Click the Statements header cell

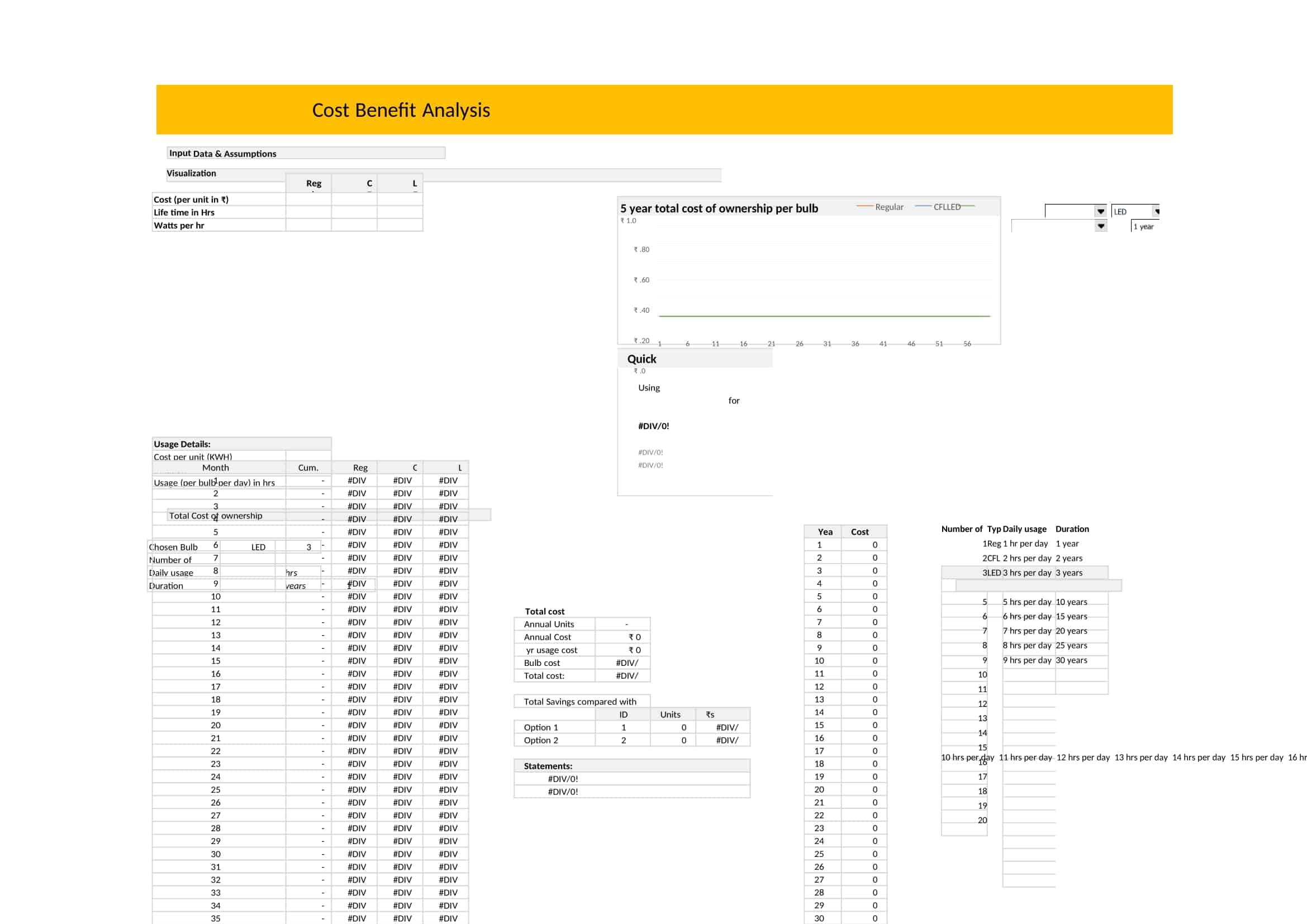(x=548, y=766)
